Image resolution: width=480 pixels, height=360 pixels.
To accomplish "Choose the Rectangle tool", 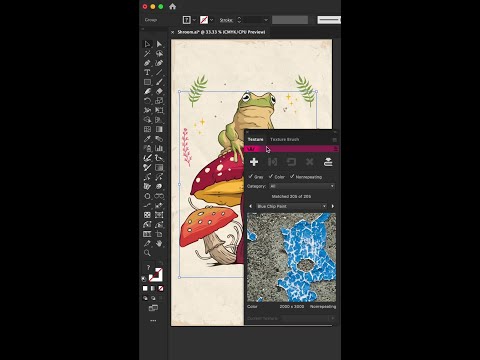I will [x=147, y=82].
